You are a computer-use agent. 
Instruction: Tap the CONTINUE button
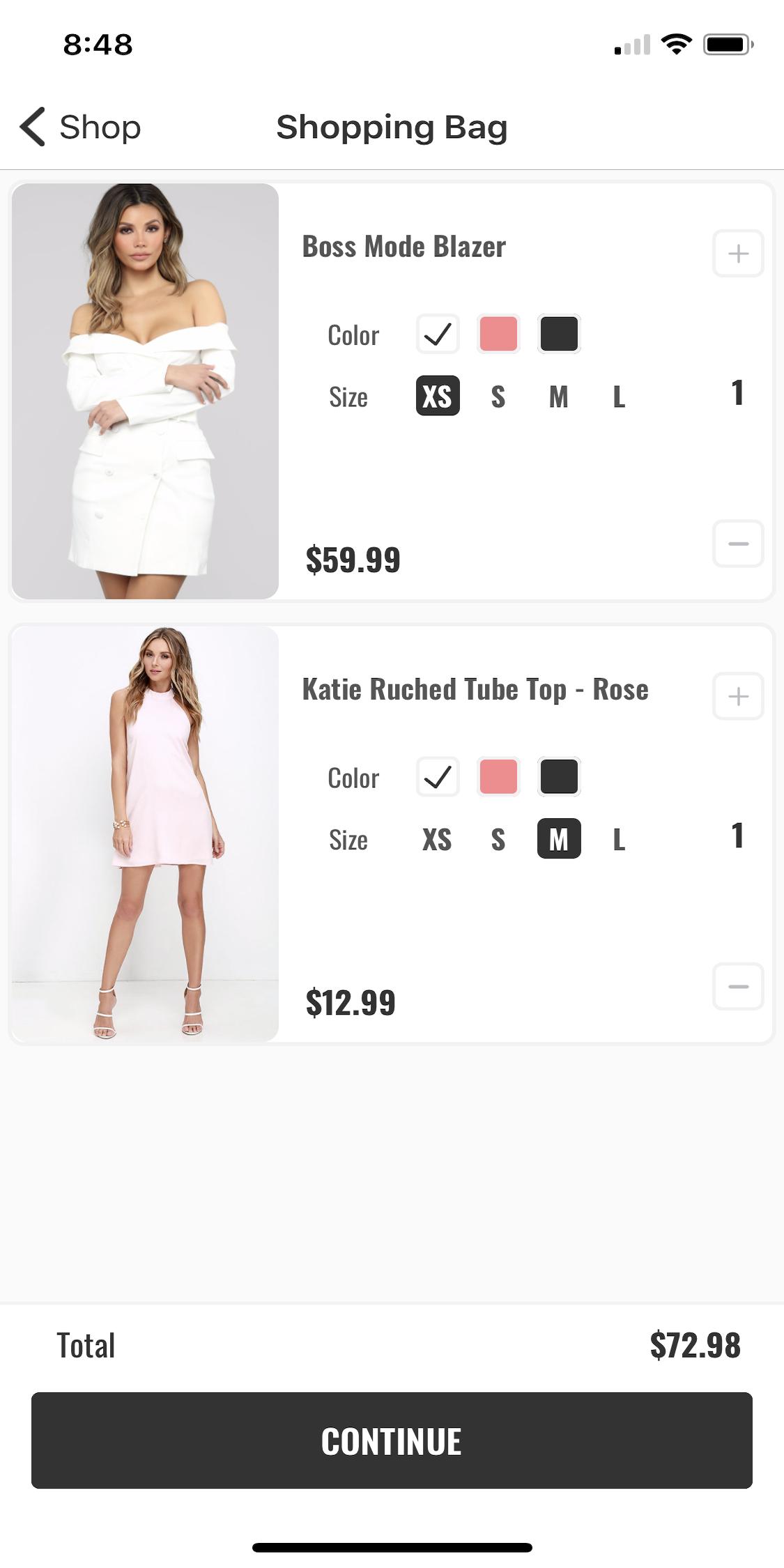point(392,1440)
